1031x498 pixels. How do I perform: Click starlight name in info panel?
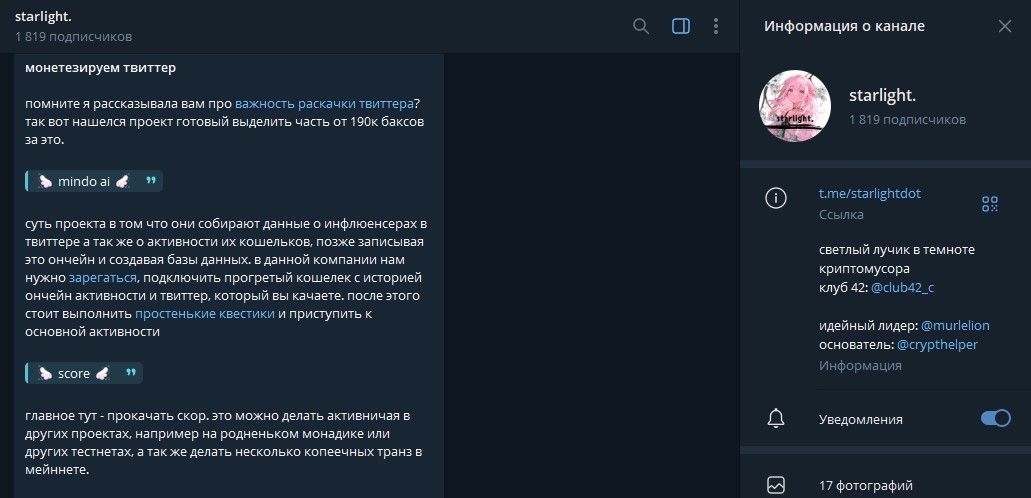882,96
